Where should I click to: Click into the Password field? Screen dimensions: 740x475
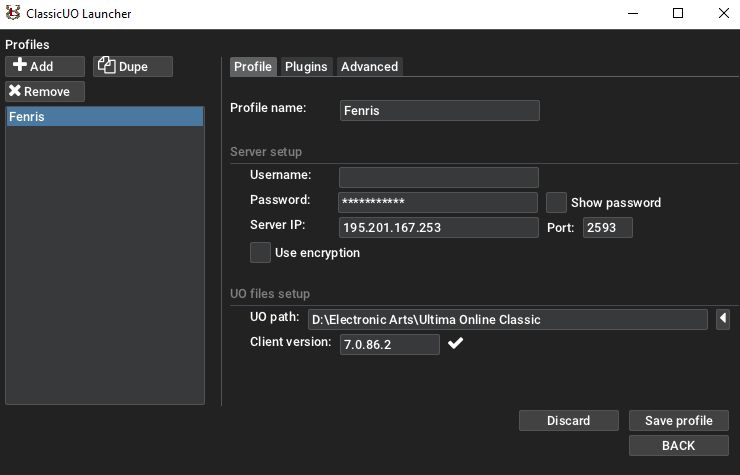point(439,203)
